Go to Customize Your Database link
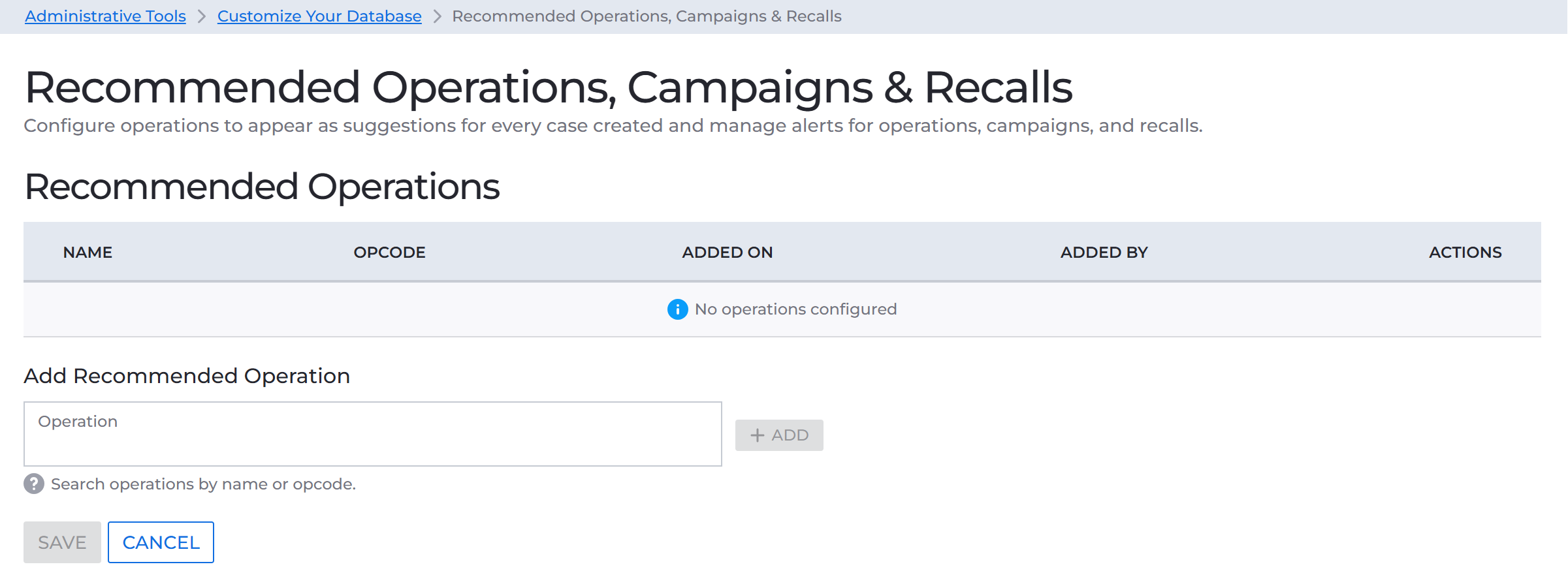The height and width of the screenshot is (588, 1568). (319, 16)
